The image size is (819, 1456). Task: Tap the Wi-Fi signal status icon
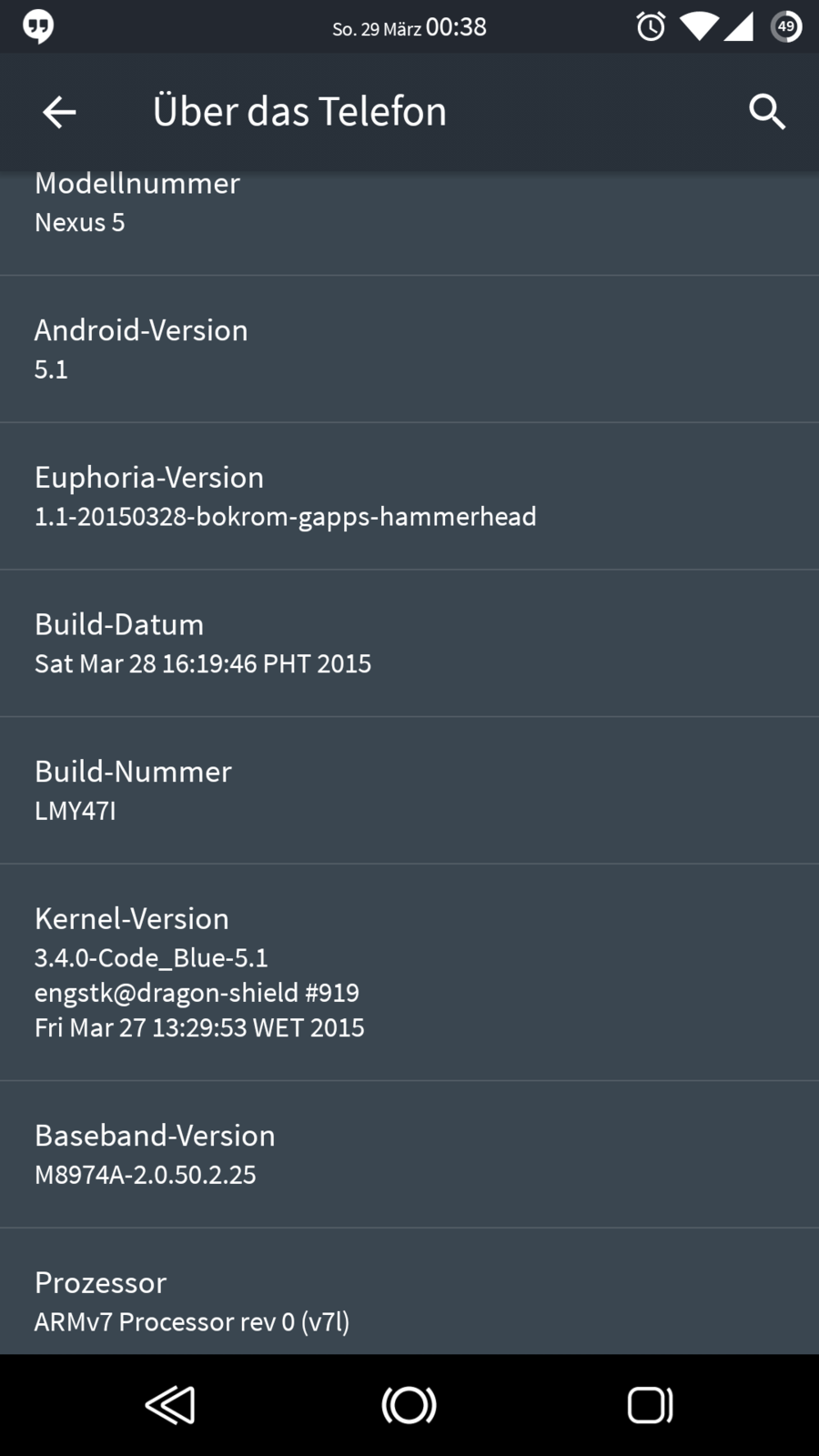[698, 27]
